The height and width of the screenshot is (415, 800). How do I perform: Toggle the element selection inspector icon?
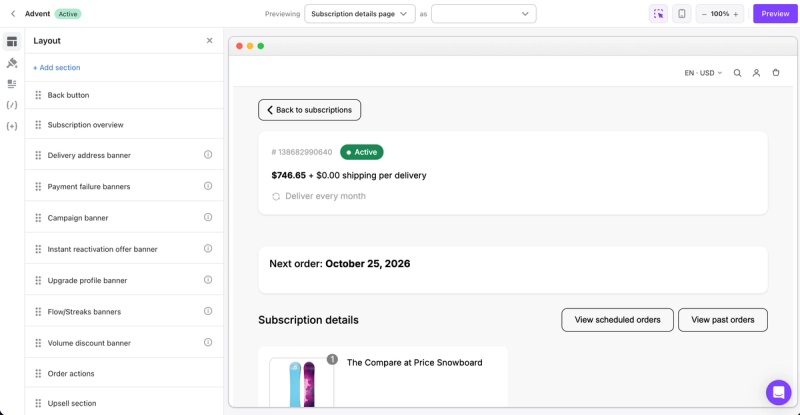coord(658,14)
